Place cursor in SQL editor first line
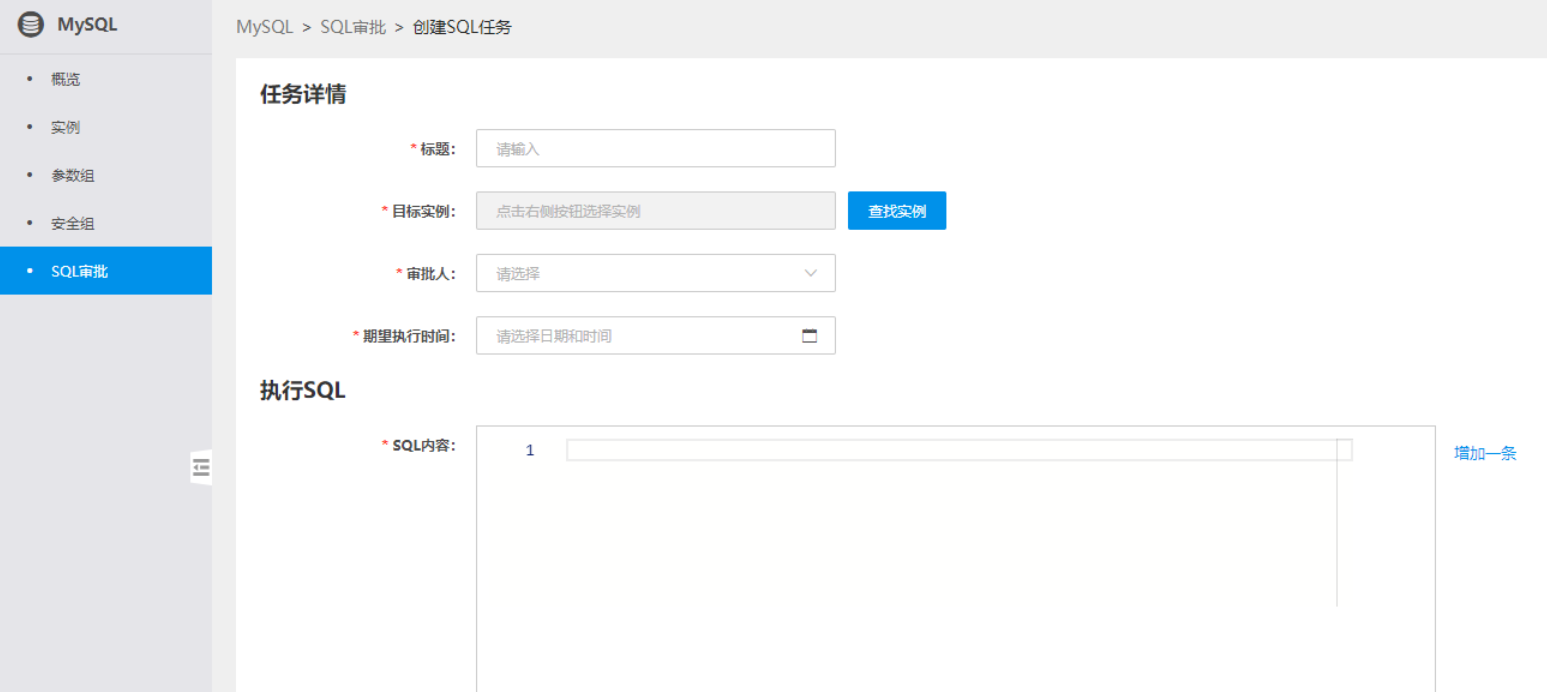This screenshot has height=692, width=1547. 950,451
